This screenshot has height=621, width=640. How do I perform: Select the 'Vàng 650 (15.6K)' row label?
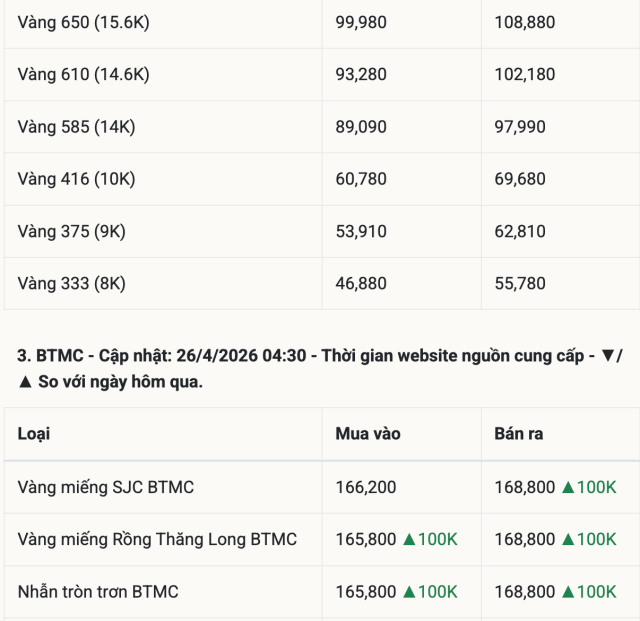tap(83, 22)
